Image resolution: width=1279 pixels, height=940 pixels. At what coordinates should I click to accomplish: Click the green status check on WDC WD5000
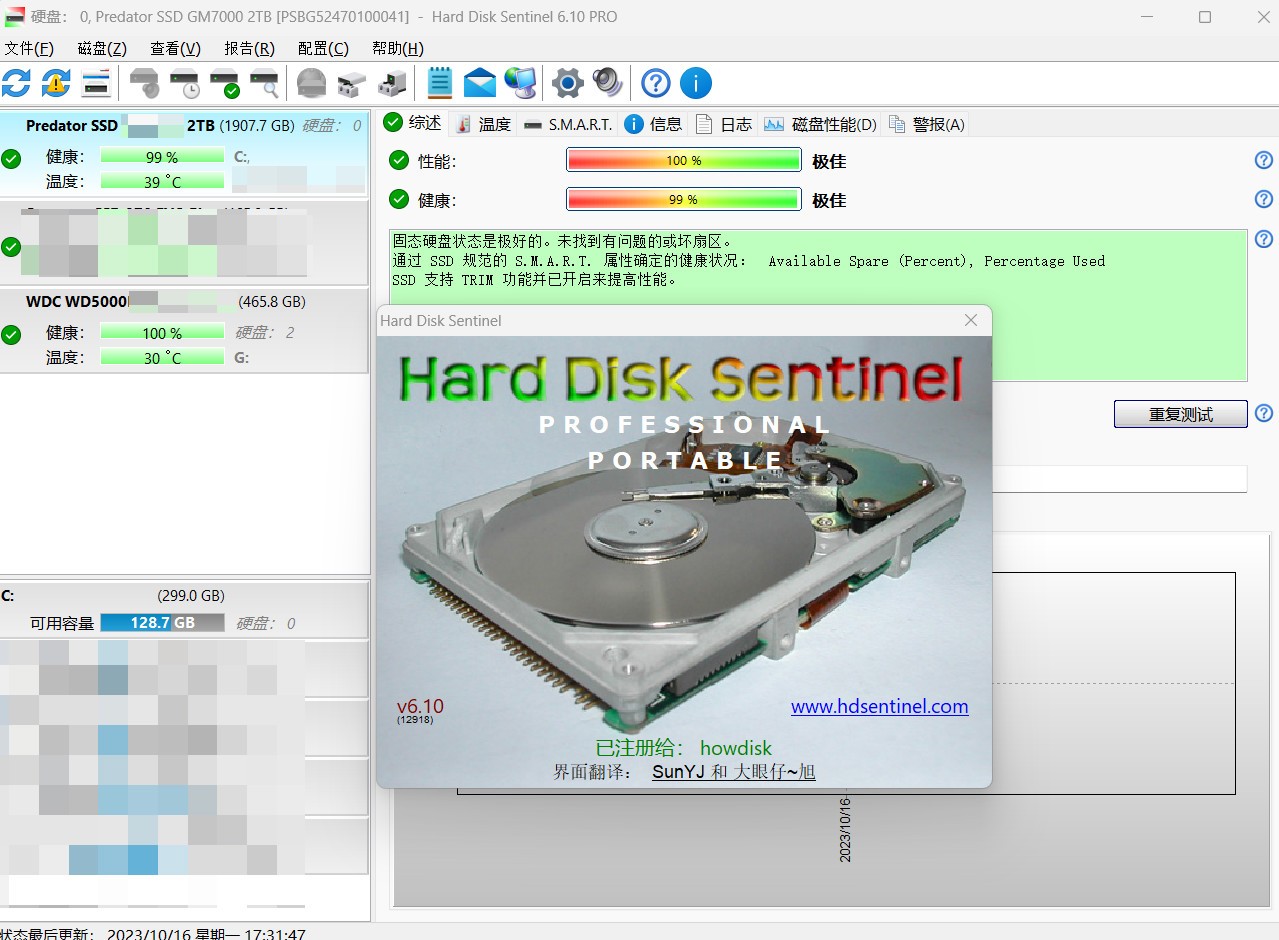pyautogui.click(x=11, y=335)
